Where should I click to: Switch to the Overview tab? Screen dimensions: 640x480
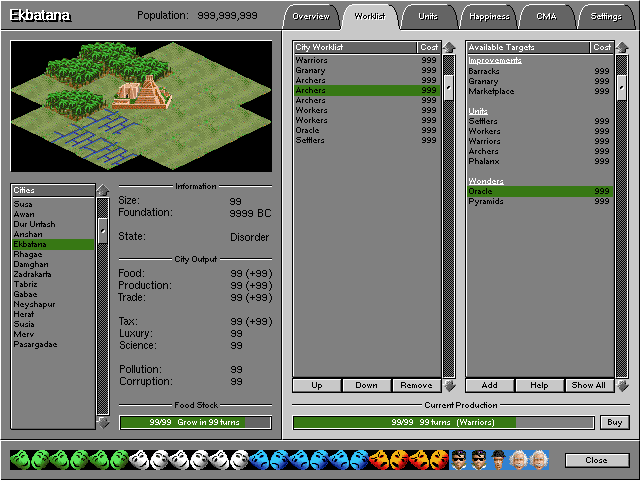[311, 17]
